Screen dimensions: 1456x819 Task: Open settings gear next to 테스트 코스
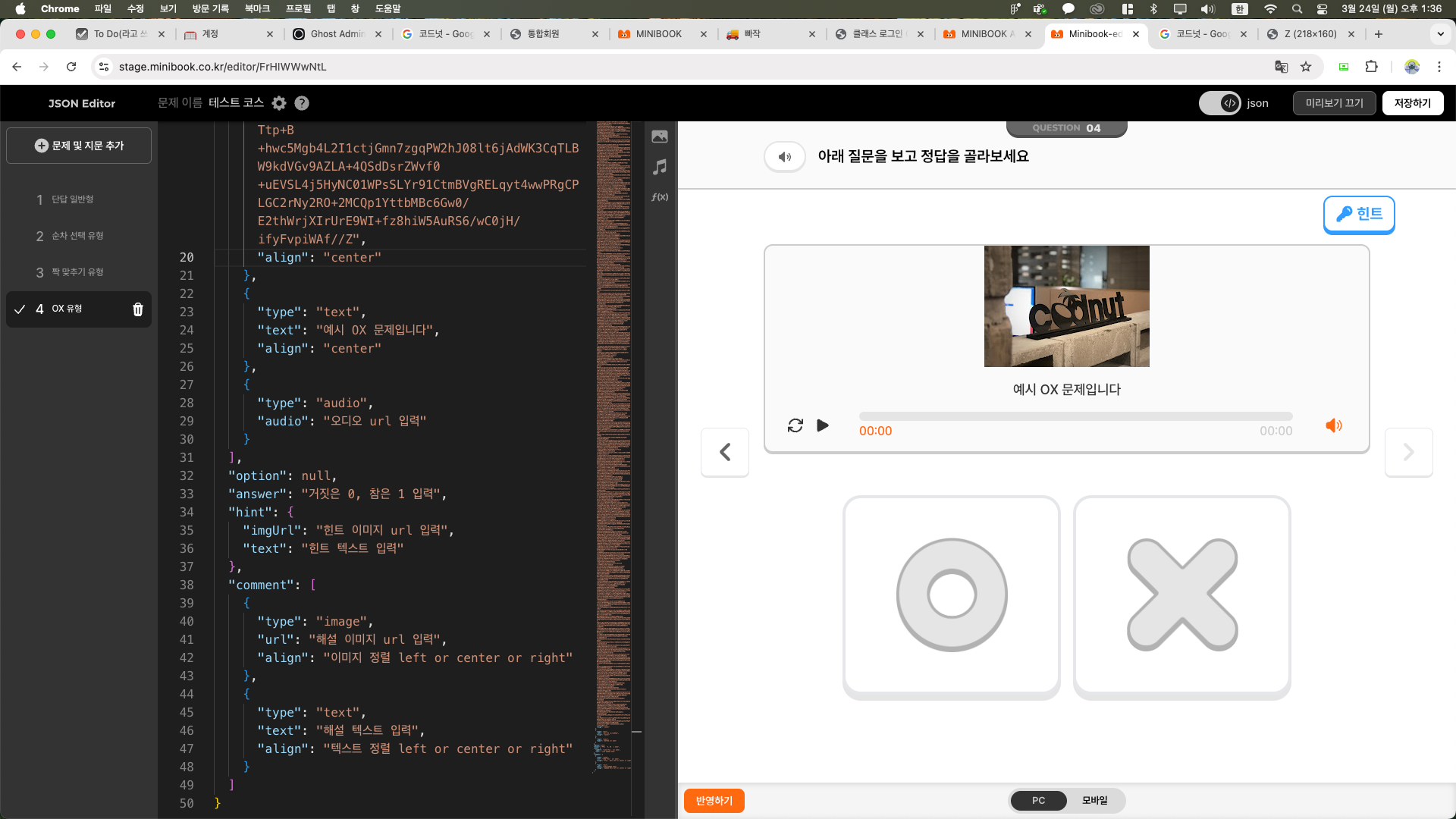pyautogui.click(x=279, y=103)
